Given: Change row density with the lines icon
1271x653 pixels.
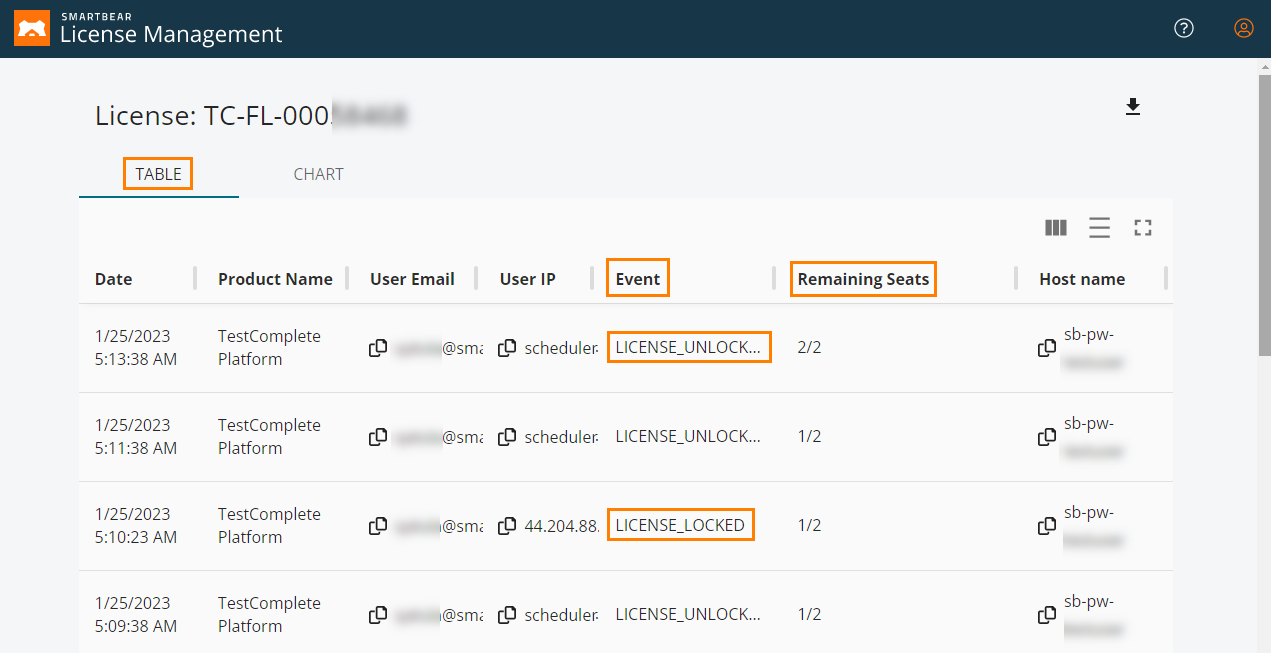Looking at the screenshot, I should pyautogui.click(x=1100, y=228).
